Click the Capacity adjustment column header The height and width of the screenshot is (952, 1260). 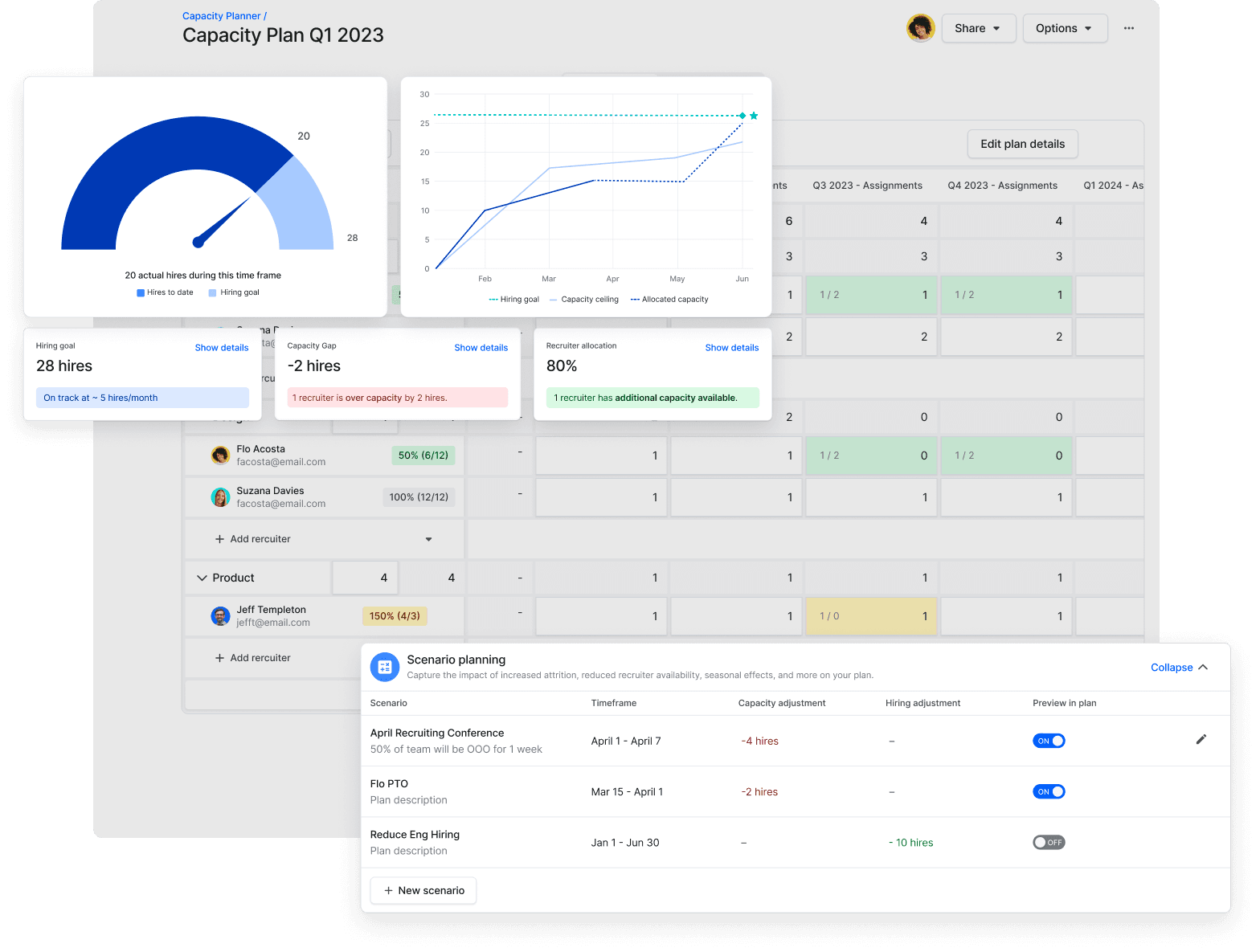(x=782, y=703)
